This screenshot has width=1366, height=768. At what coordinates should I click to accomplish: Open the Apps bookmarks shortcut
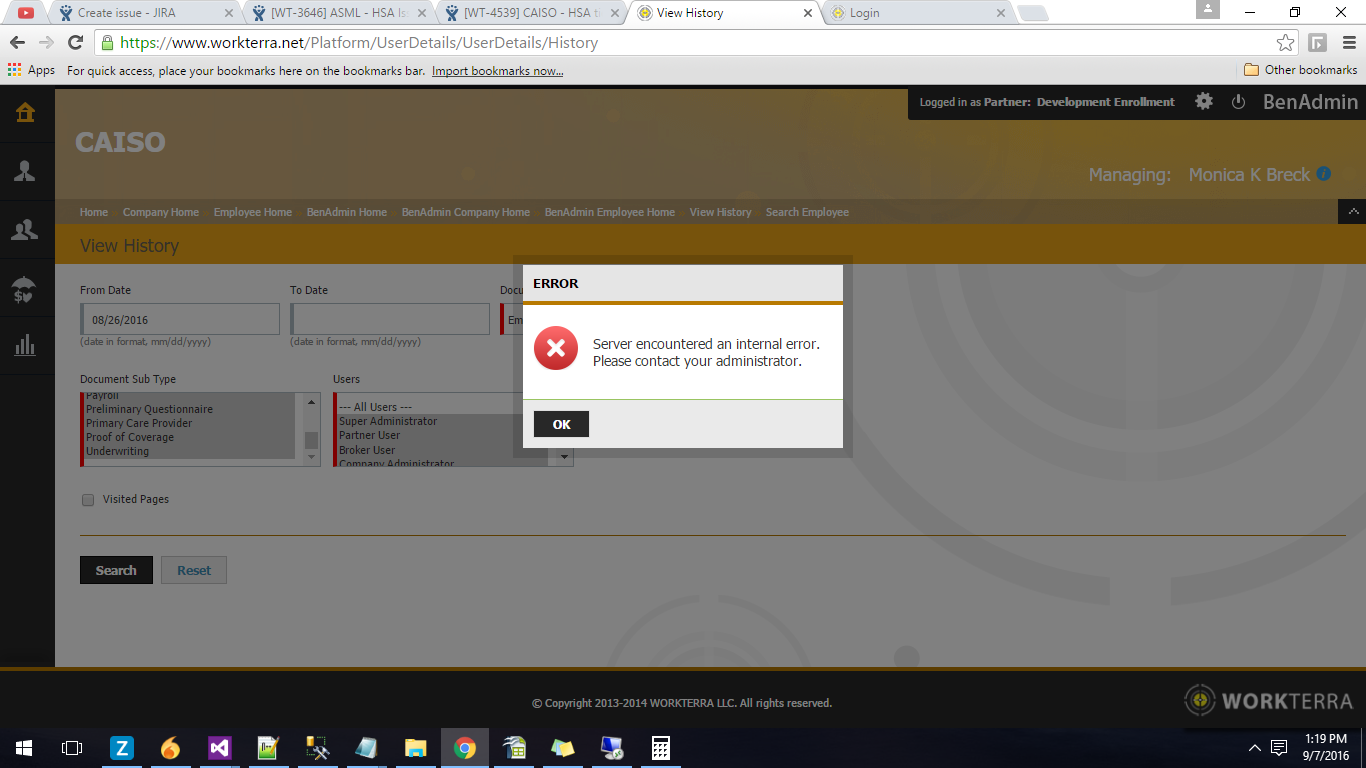tap(31, 70)
